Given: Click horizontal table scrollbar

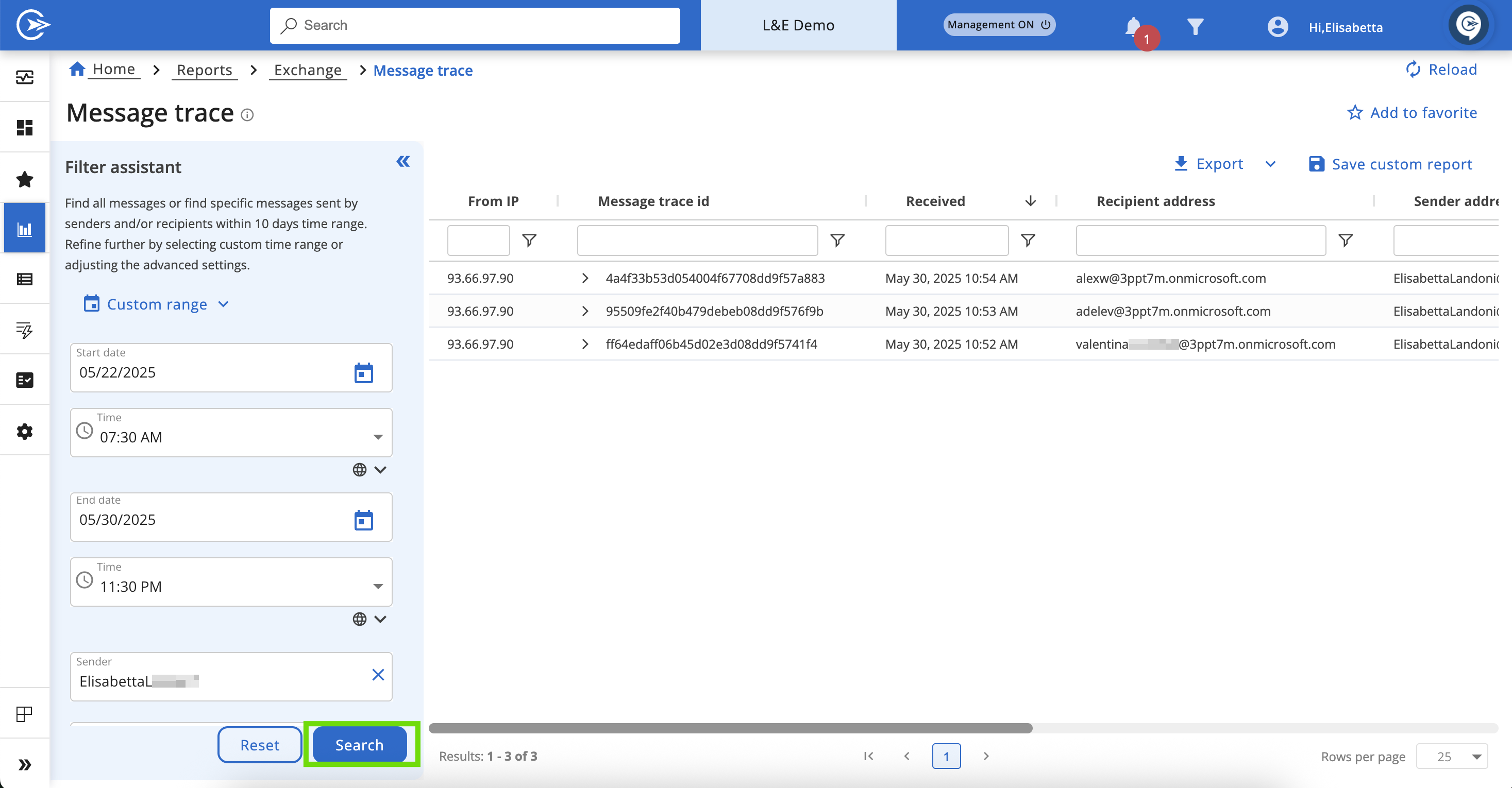Looking at the screenshot, I should click(x=730, y=728).
